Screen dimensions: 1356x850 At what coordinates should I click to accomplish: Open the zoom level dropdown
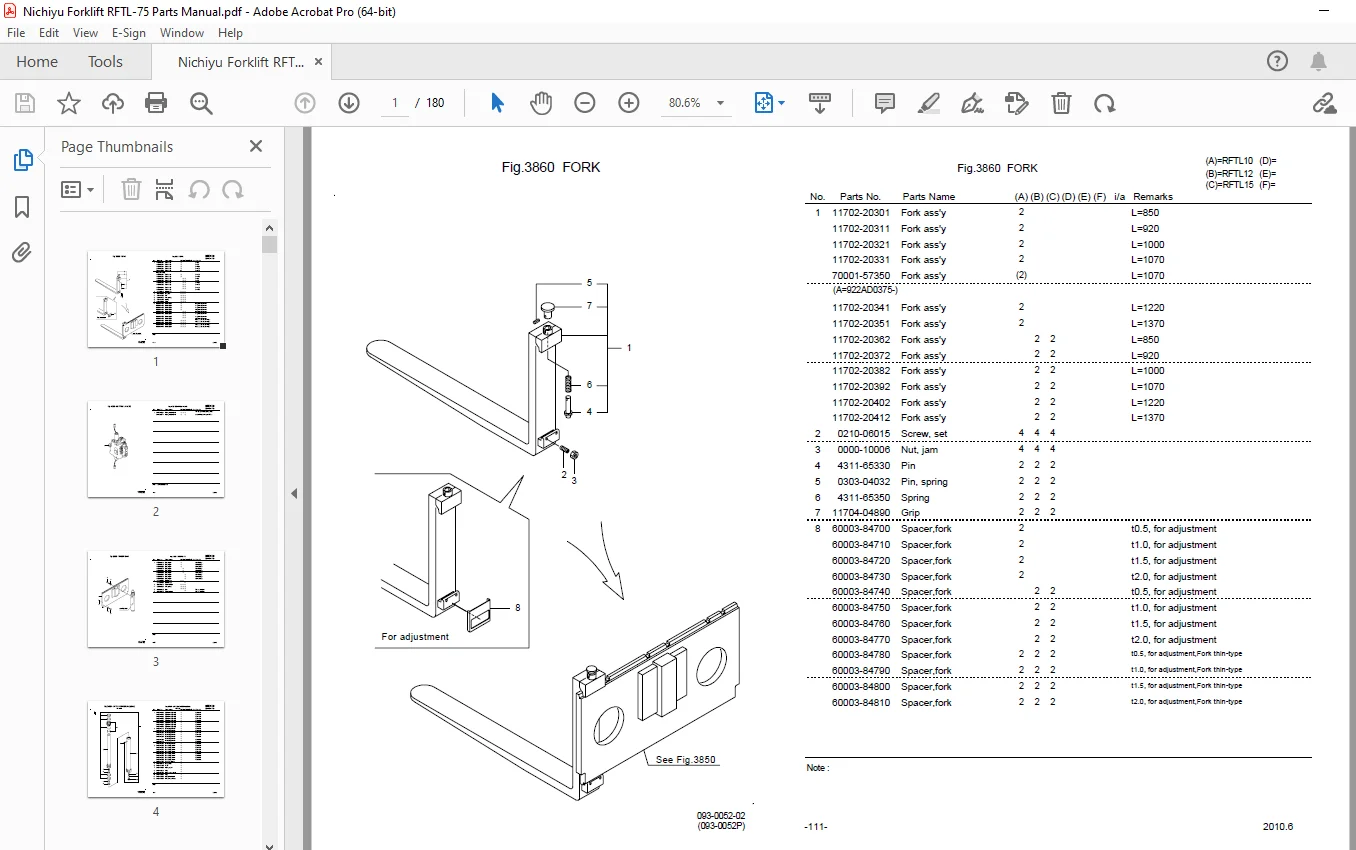tap(722, 103)
